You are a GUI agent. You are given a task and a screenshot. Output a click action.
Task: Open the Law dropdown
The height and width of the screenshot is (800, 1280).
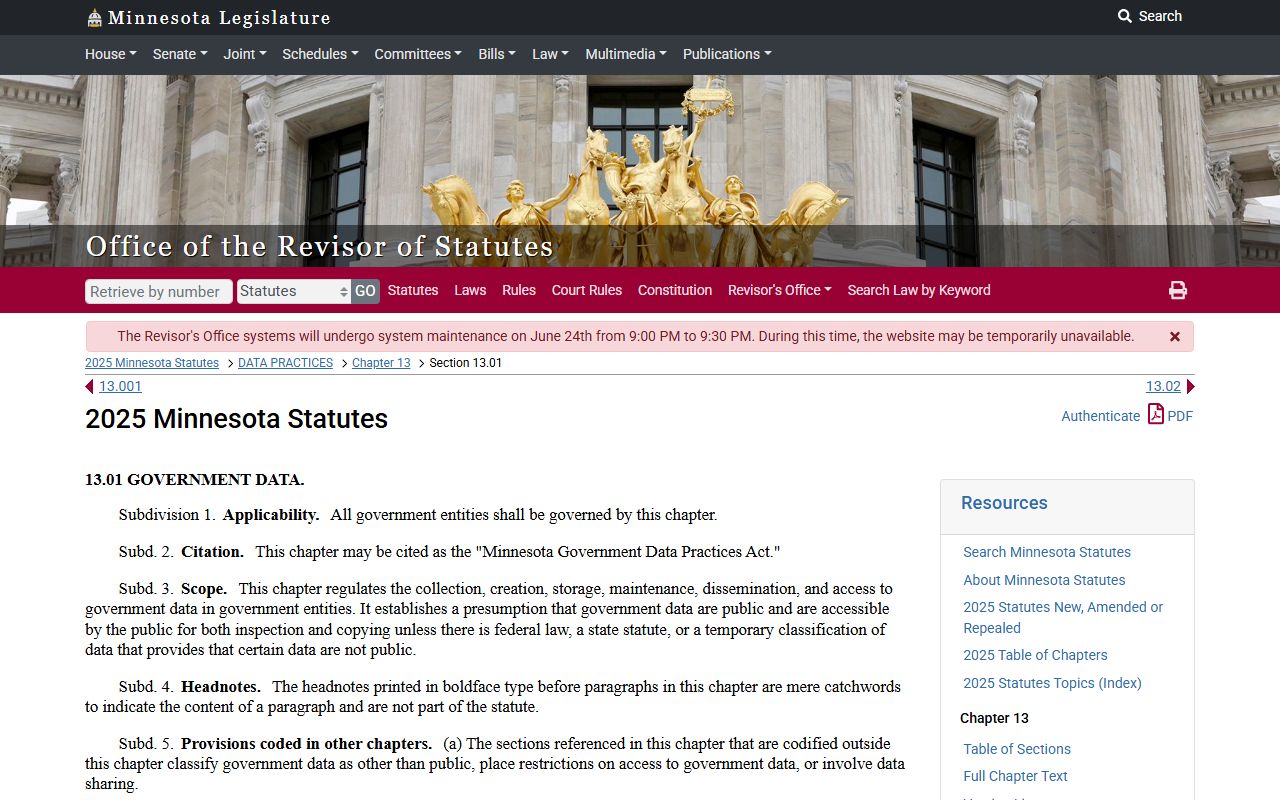coord(550,54)
